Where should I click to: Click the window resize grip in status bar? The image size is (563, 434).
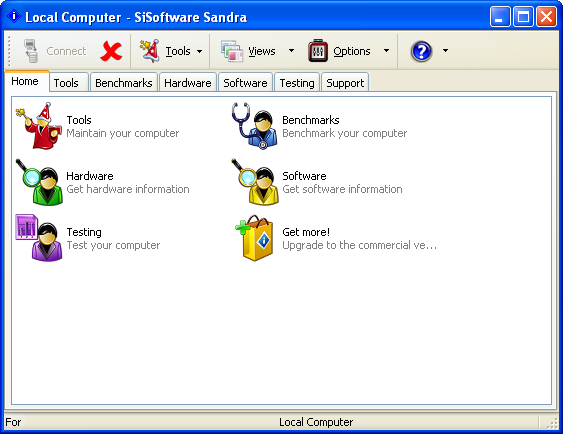(x=552, y=423)
